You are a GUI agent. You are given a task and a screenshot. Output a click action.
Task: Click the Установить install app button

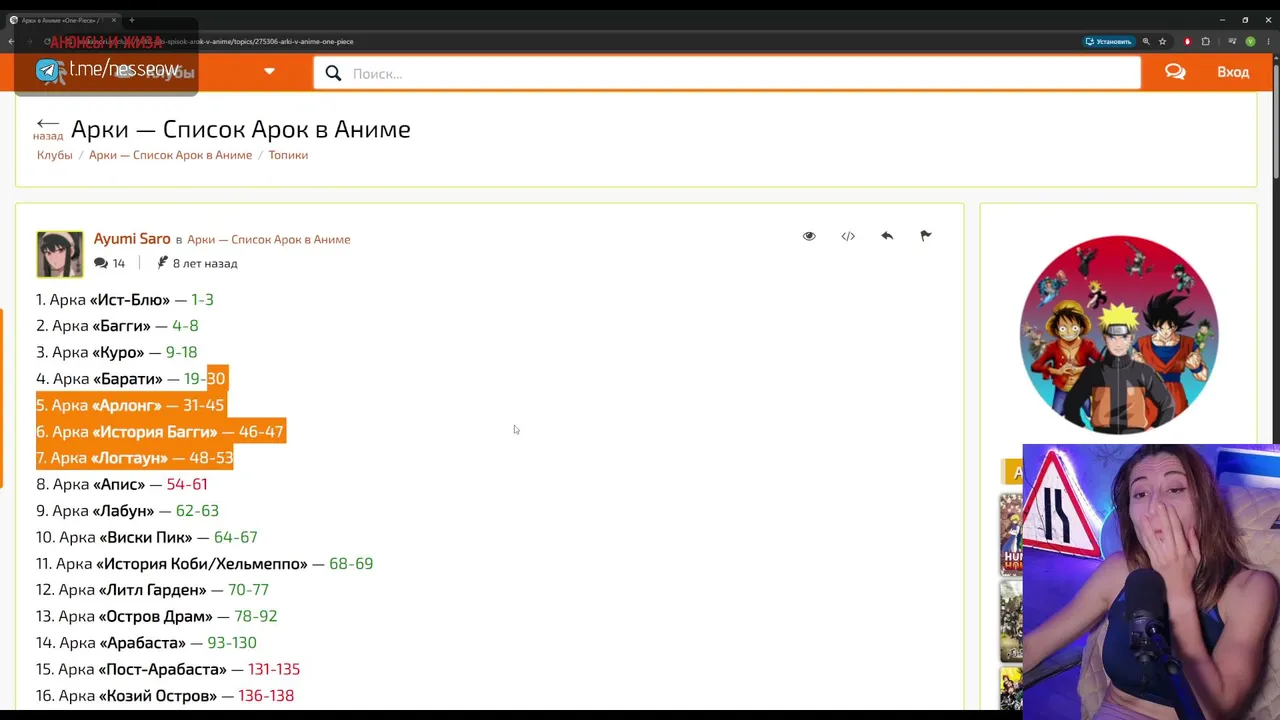(x=1109, y=41)
